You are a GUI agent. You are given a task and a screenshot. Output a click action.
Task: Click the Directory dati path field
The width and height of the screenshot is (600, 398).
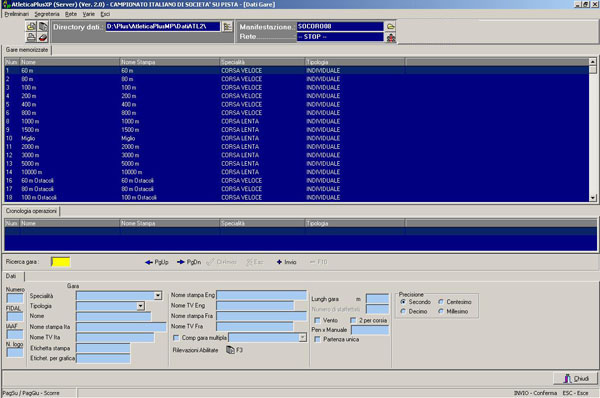tap(163, 26)
